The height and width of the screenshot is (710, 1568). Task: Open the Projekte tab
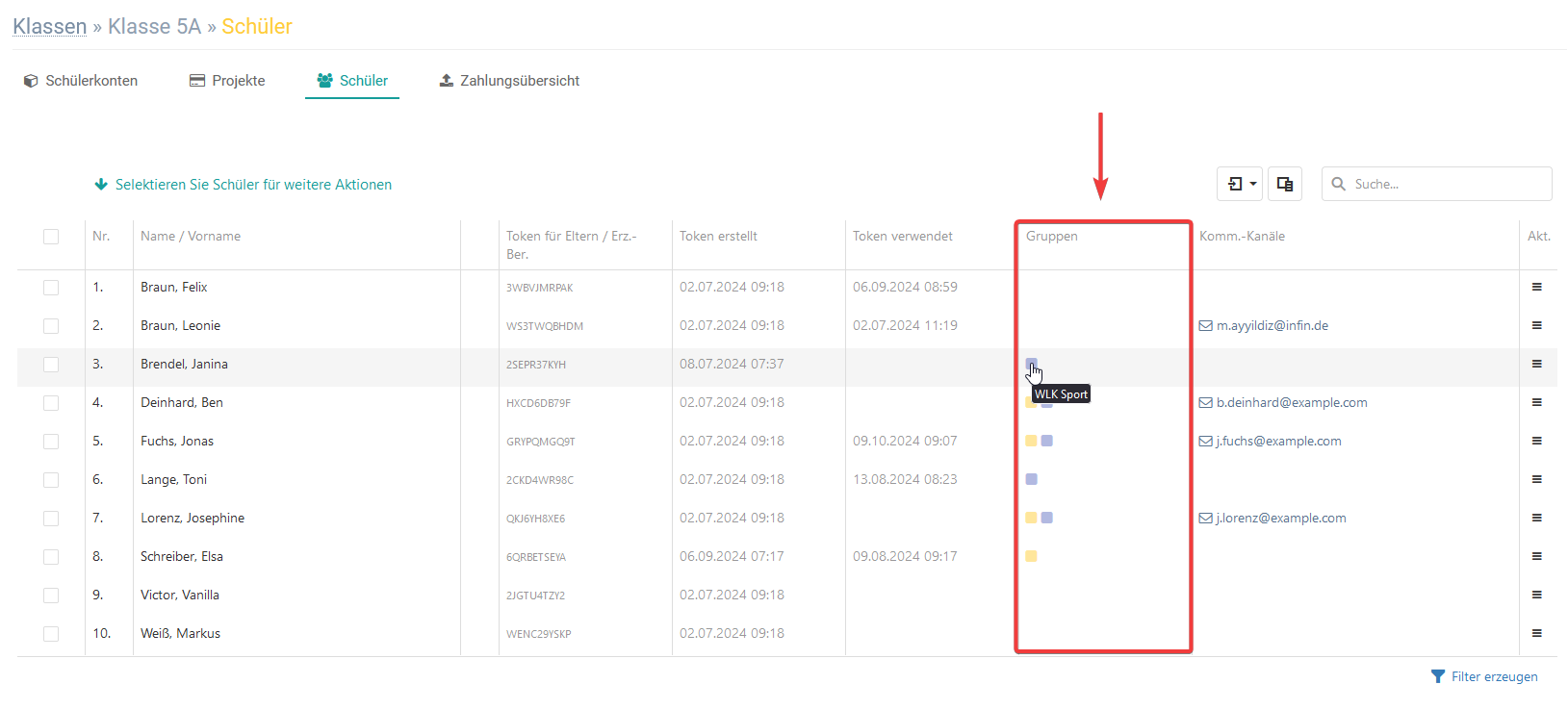227,81
